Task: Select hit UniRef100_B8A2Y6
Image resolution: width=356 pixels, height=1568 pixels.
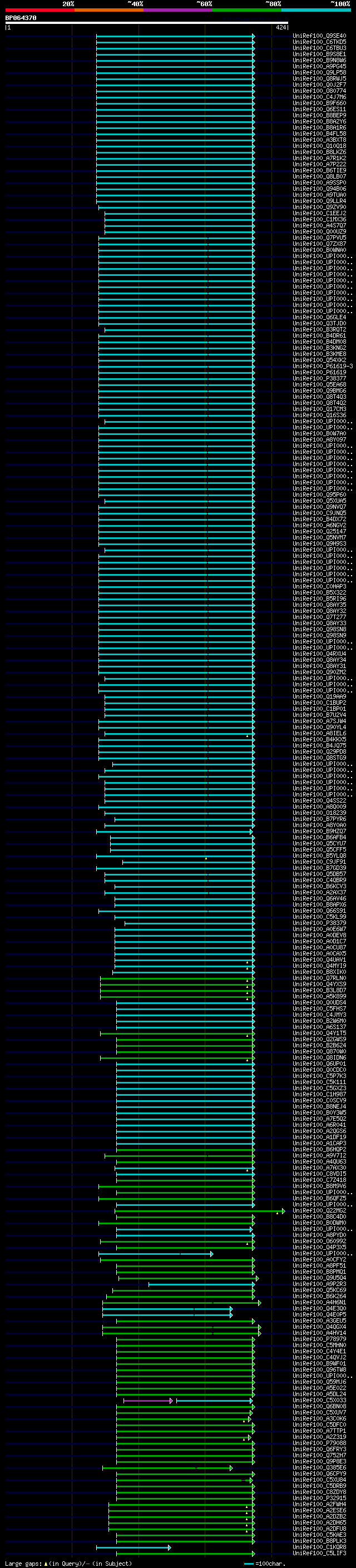Action: click(319, 122)
